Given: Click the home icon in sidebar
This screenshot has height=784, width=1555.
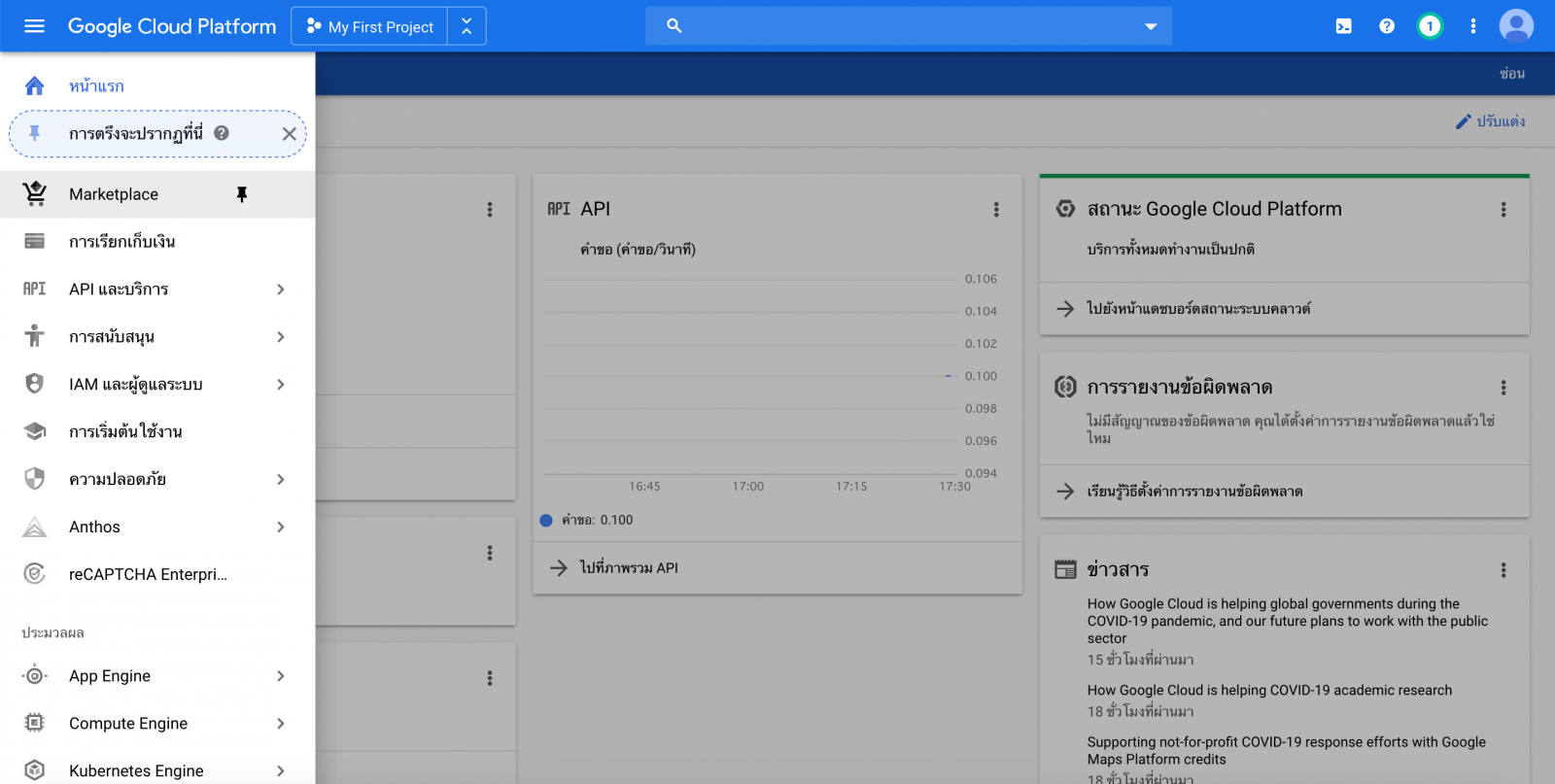Looking at the screenshot, I should tap(34, 85).
